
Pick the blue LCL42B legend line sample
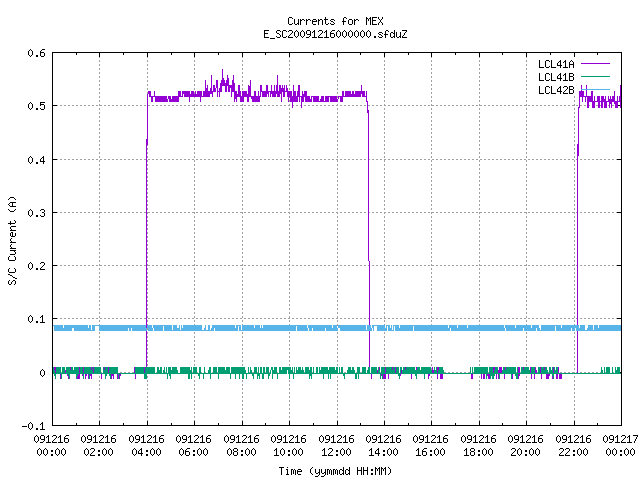click(x=595, y=89)
